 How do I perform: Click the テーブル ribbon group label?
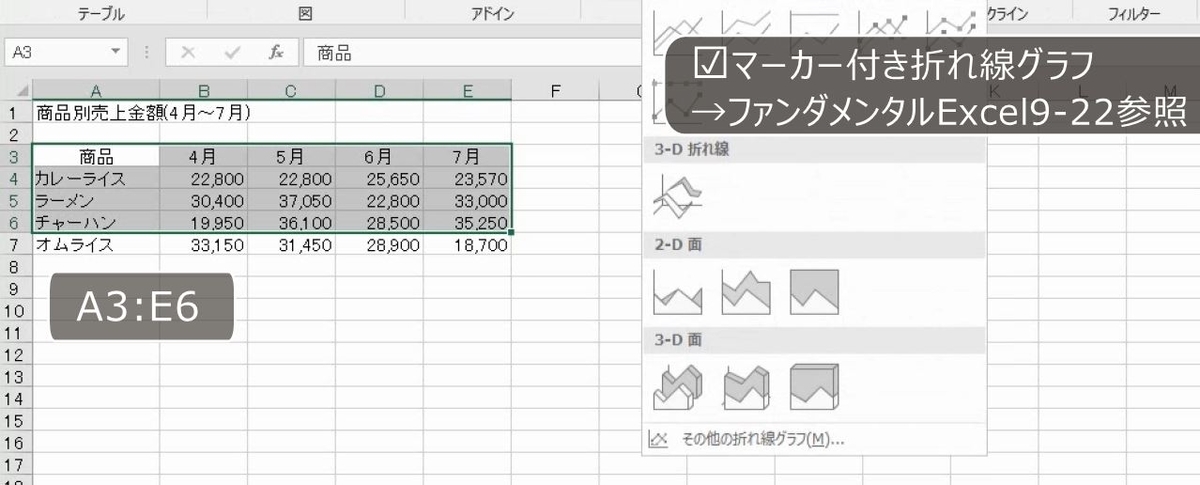[x=102, y=13]
